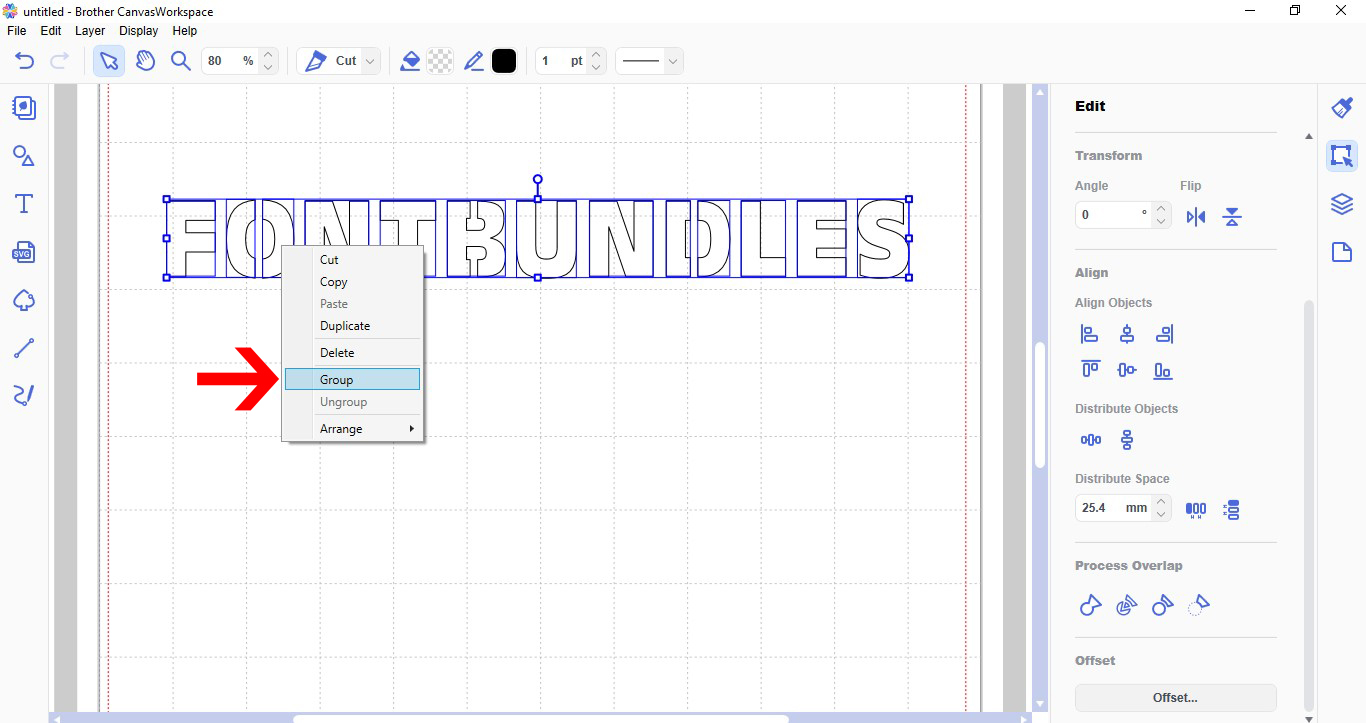
Task: Flip selection horizontally
Action: coord(1196,216)
